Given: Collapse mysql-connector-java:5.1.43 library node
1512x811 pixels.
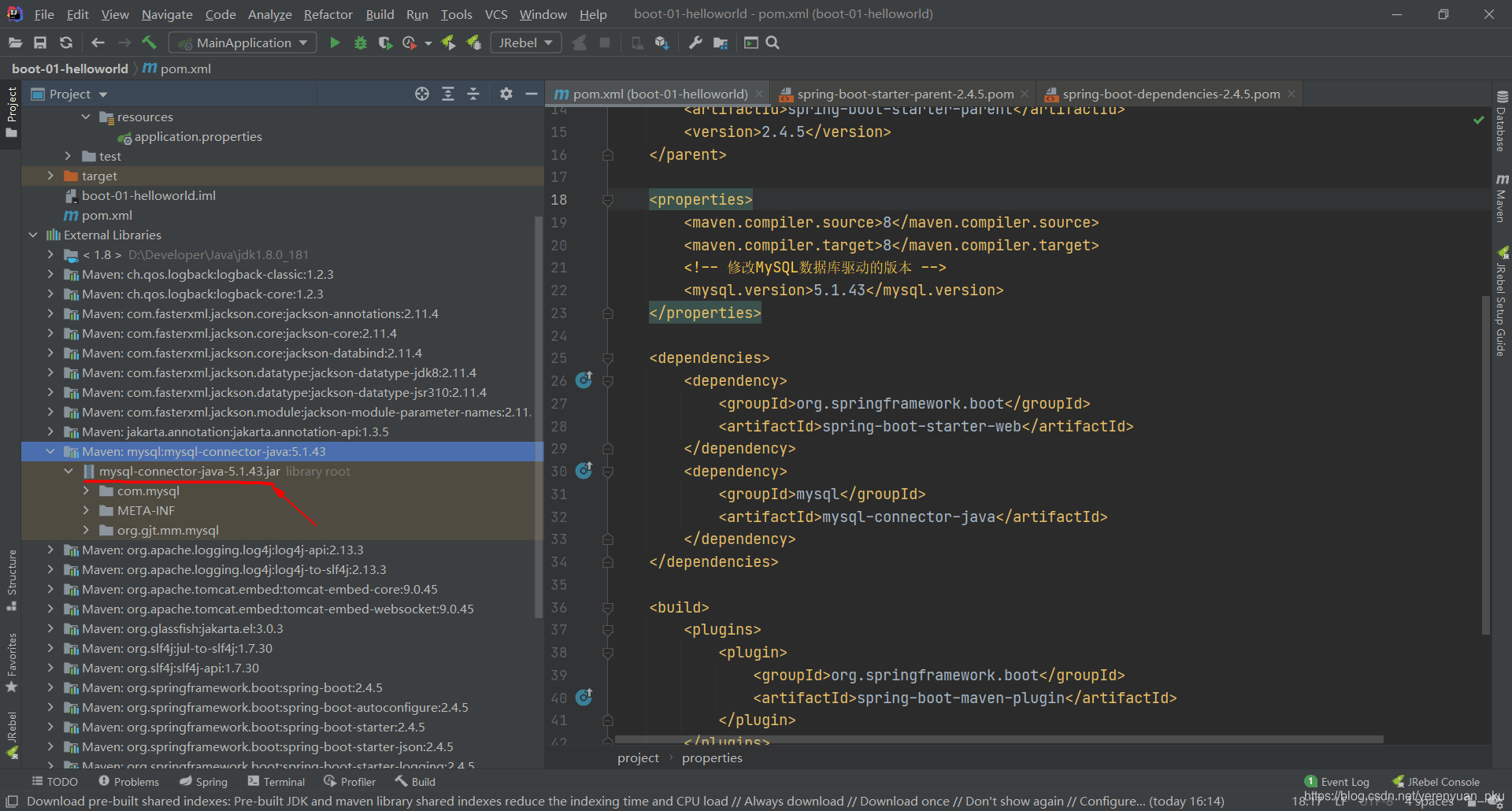Looking at the screenshot, I should [x=50, y=452].
